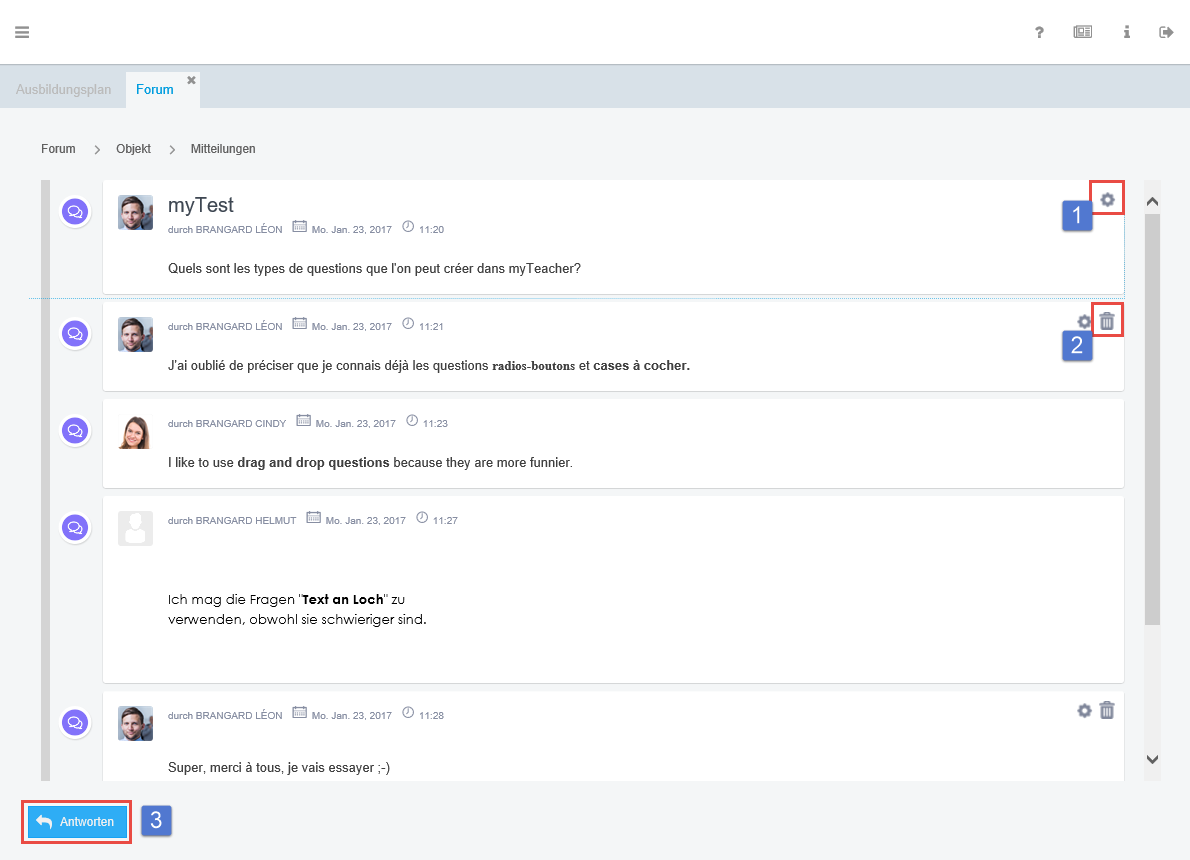Image resolution: width=1190 pixels, height=860 pixels.
Task: Click the info icon in header
Action: pyautogui.click(x=1126, y=32)
